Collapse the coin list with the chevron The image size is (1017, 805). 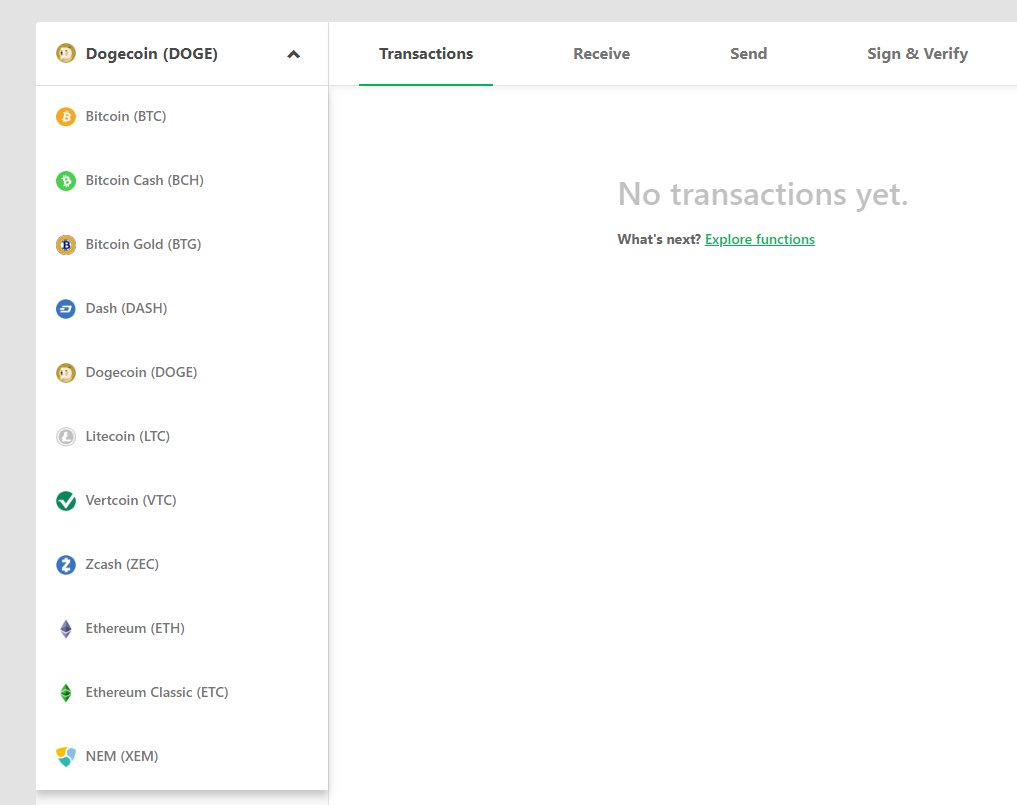click(293, 54)
